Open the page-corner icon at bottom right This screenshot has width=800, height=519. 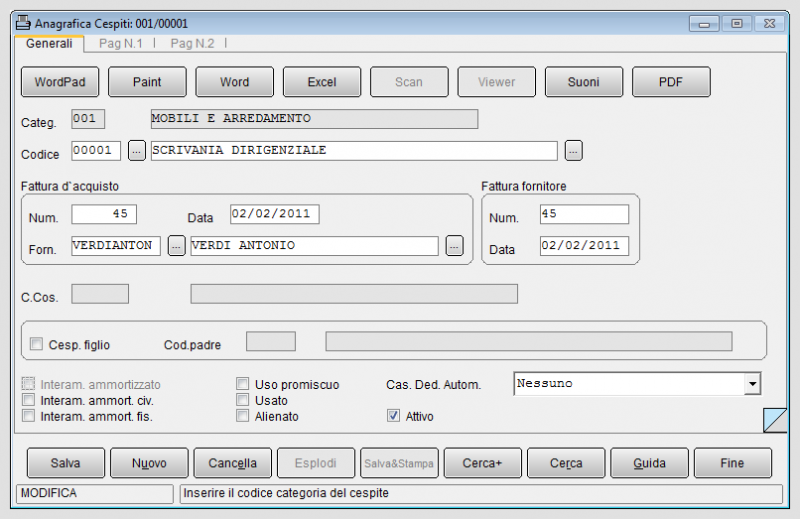775,420
